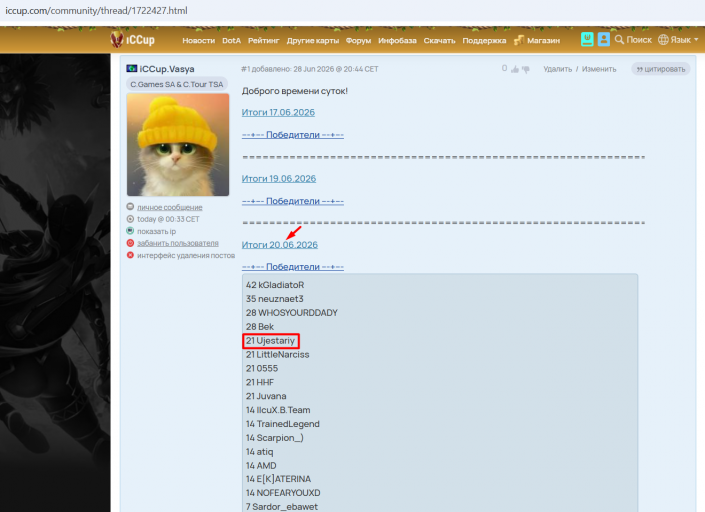
Task: Click the globe icon next to Язык
Action: [x=663, y=40]
